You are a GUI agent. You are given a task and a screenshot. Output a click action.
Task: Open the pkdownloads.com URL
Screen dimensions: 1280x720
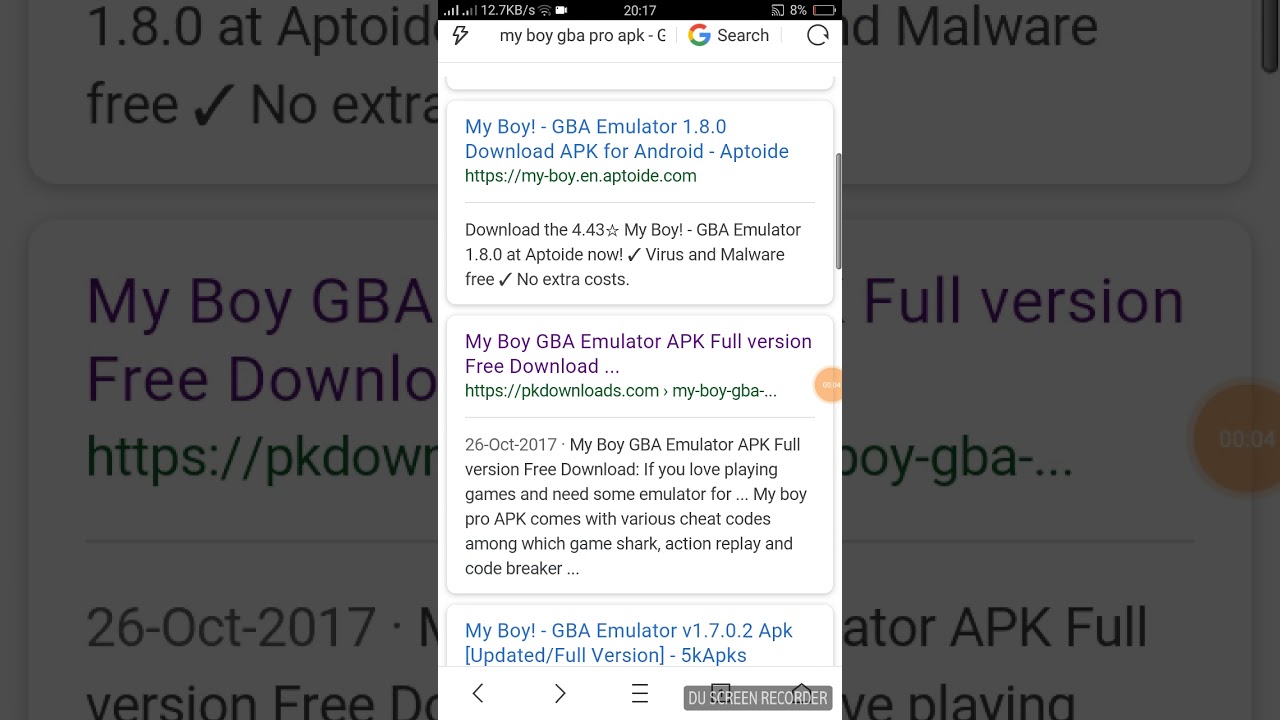click(x=621, y=391)
